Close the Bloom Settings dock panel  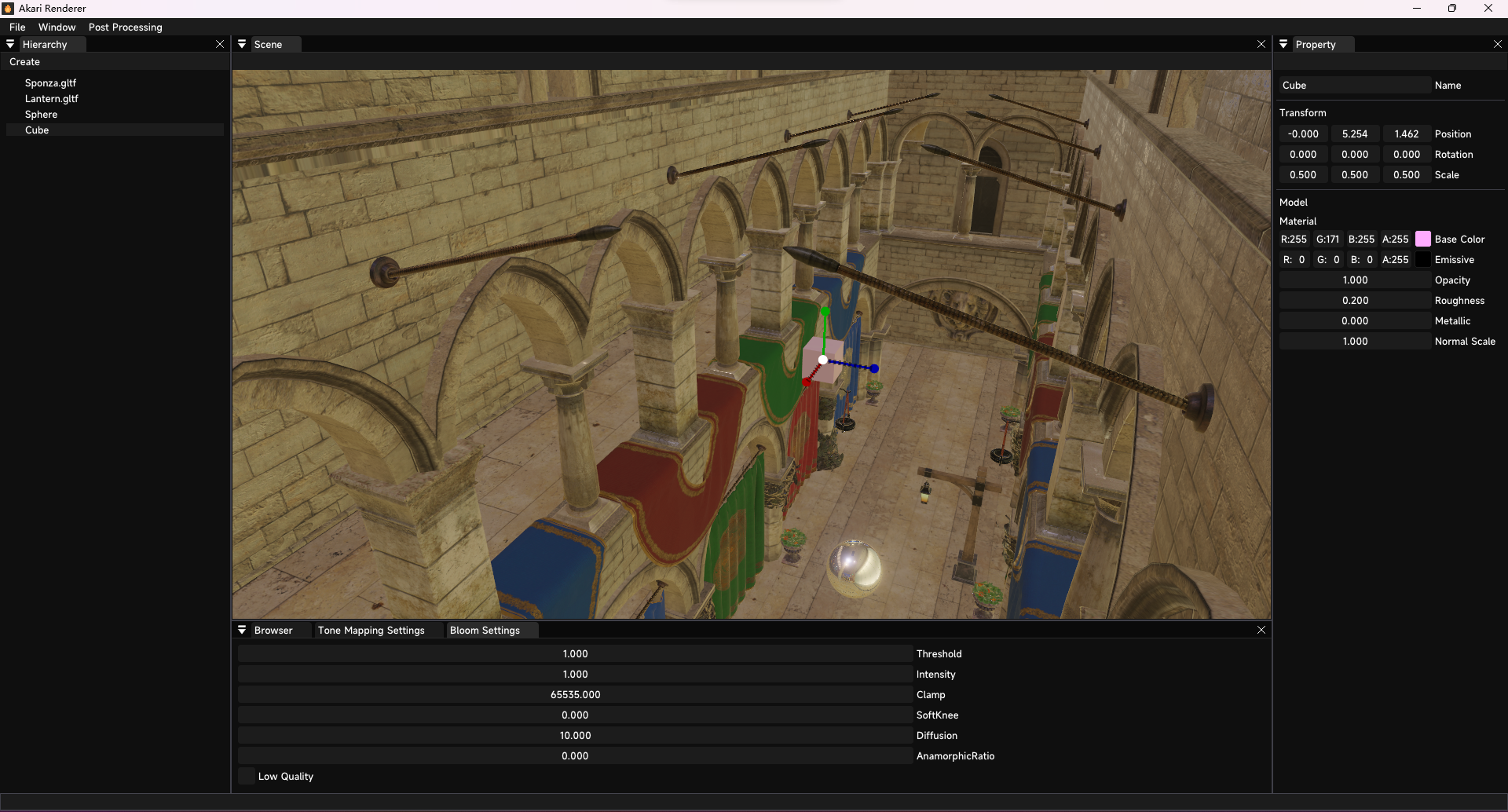point(1261,630)
